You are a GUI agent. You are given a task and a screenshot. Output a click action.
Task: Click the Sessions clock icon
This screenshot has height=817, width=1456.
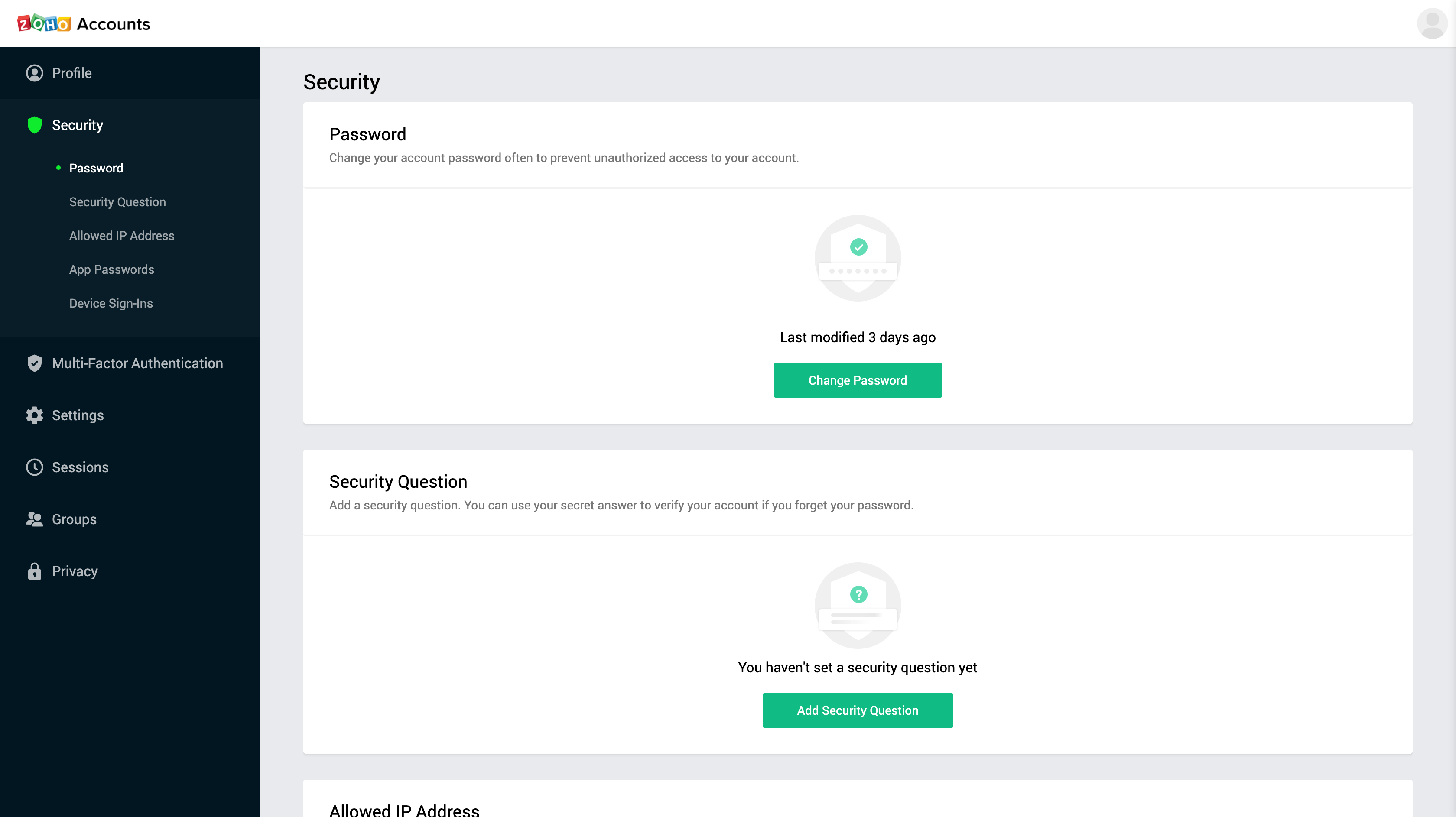point(35,467)
